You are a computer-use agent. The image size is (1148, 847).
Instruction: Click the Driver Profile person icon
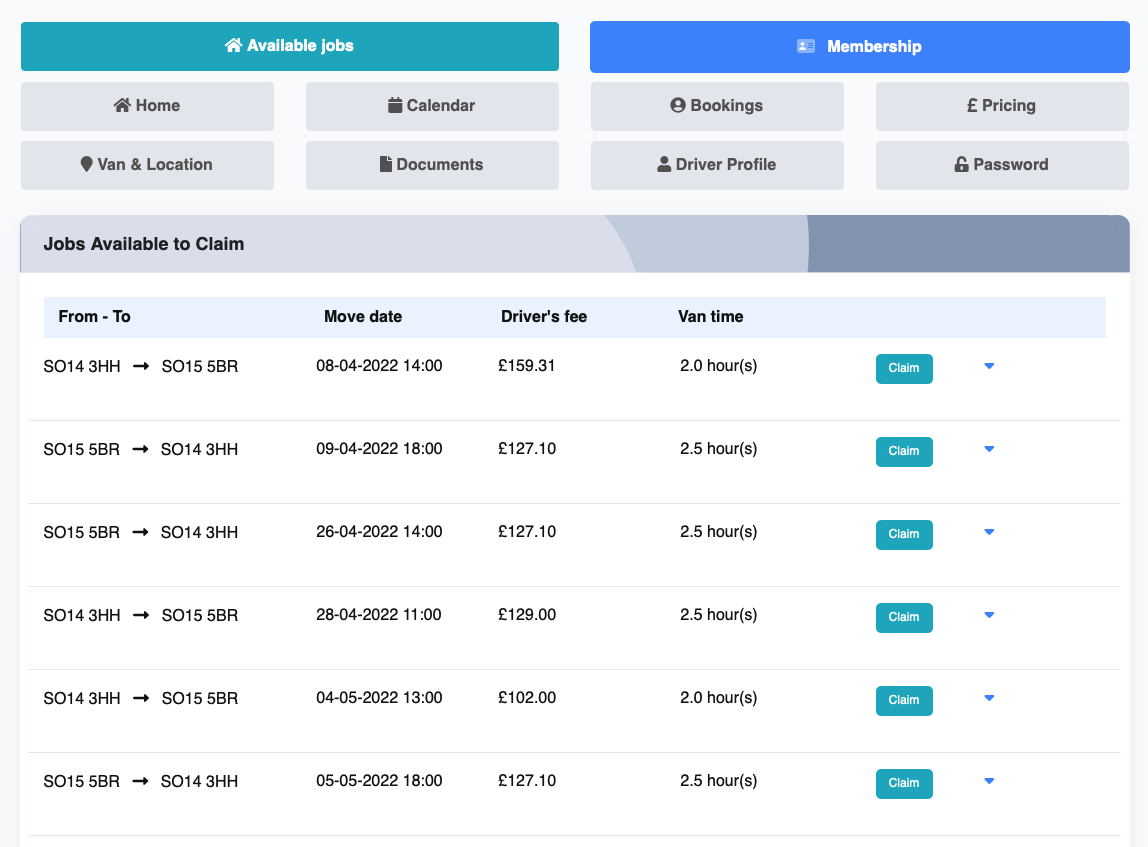[664, 164]
